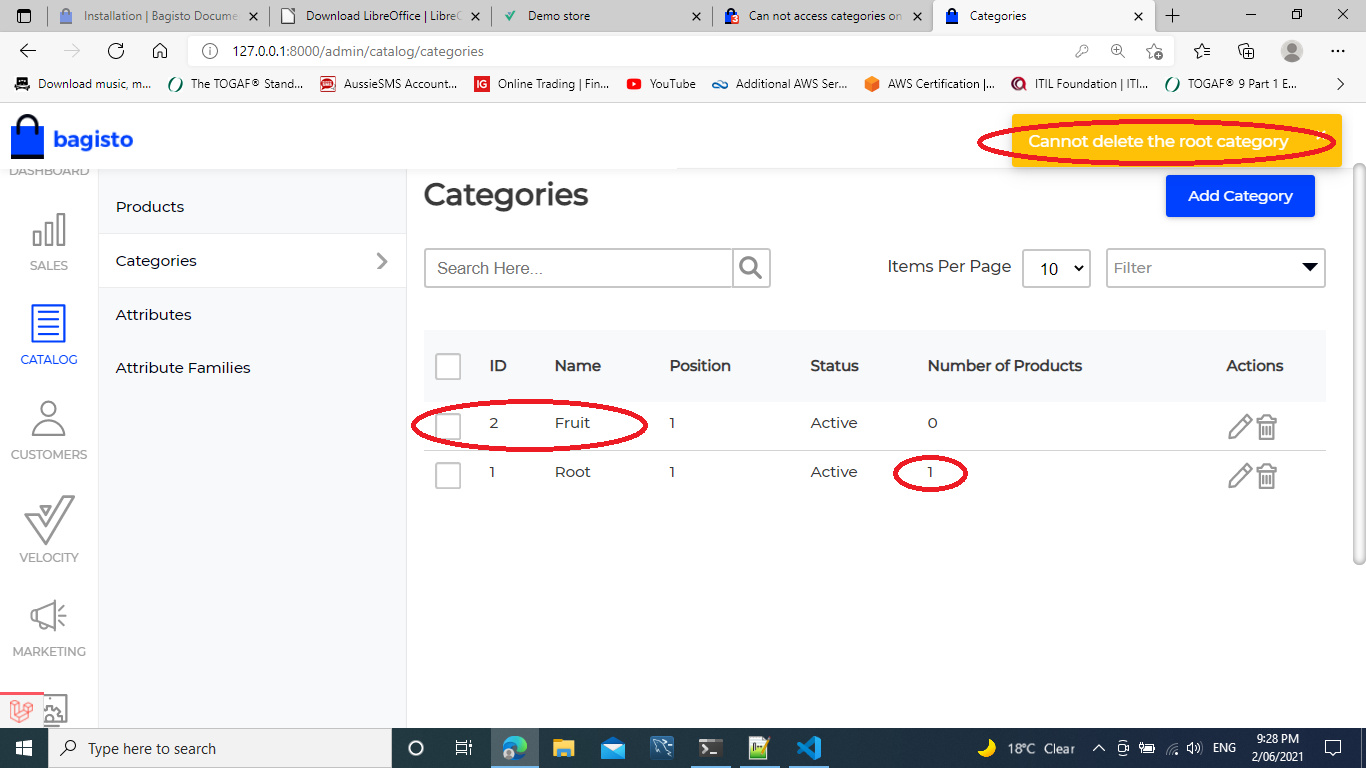Switch to the Installation Bagisto Documentation tab
The height and width of the screenshot is (768, 1366).
click(x=159, y=16)
